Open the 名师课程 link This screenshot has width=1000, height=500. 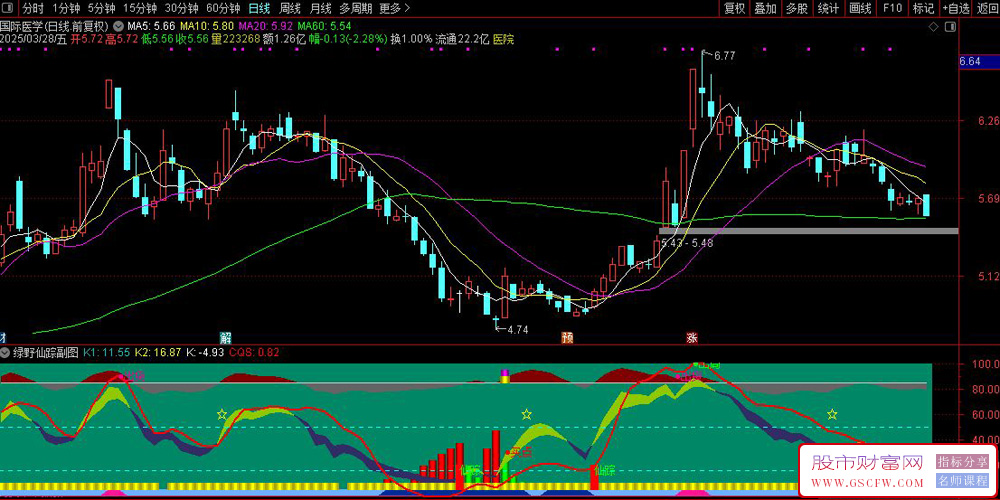962,480
